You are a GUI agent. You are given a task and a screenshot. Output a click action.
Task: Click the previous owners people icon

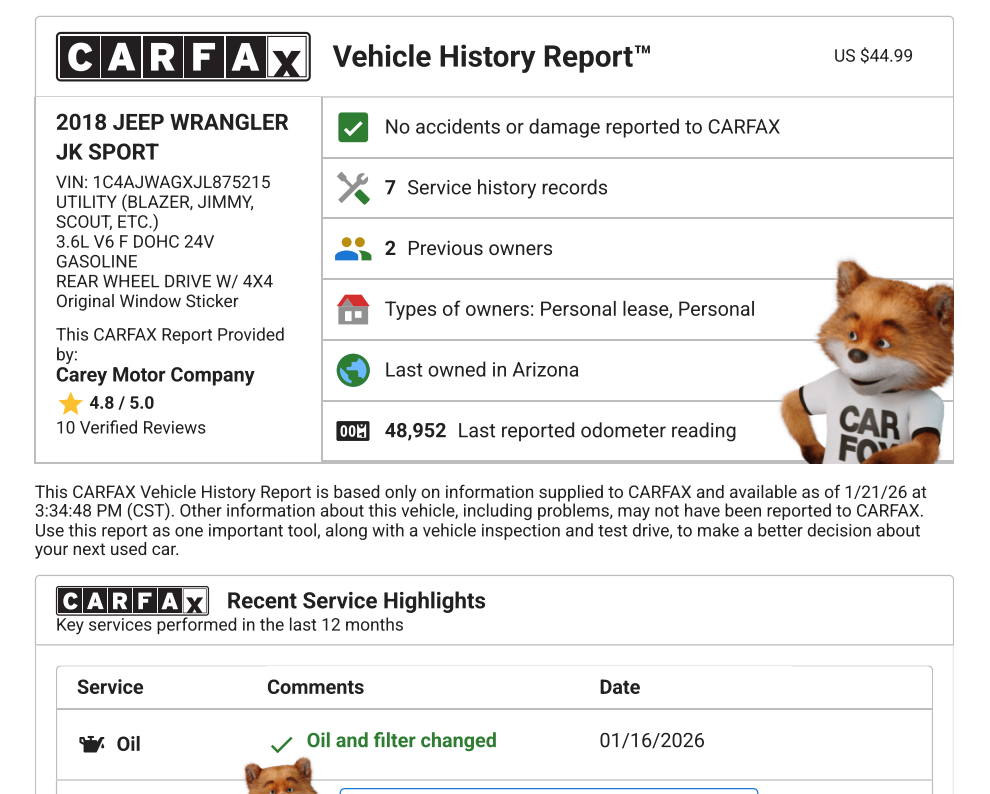coord(353,249)
